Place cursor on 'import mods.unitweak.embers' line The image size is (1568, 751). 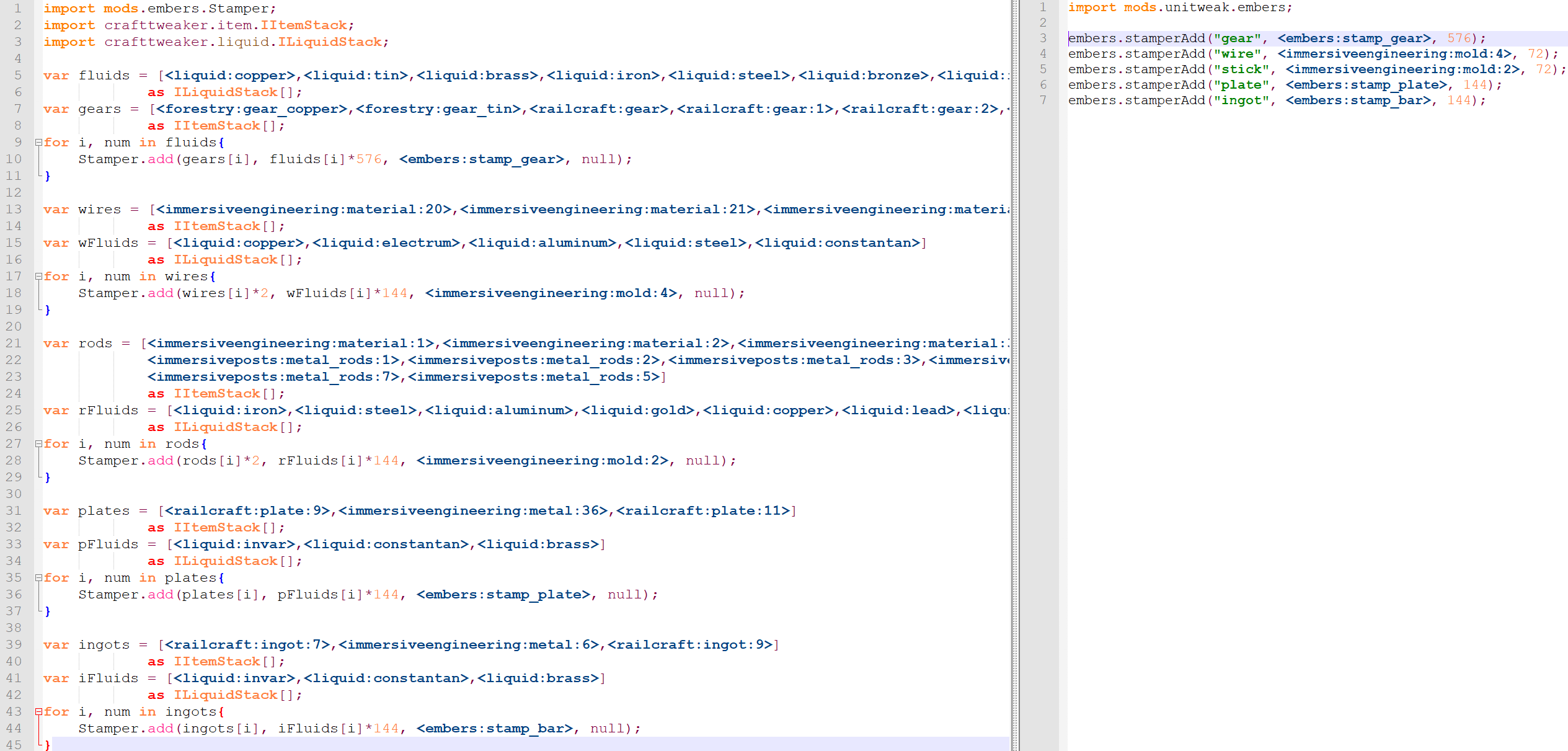[x=1178, y=8]
